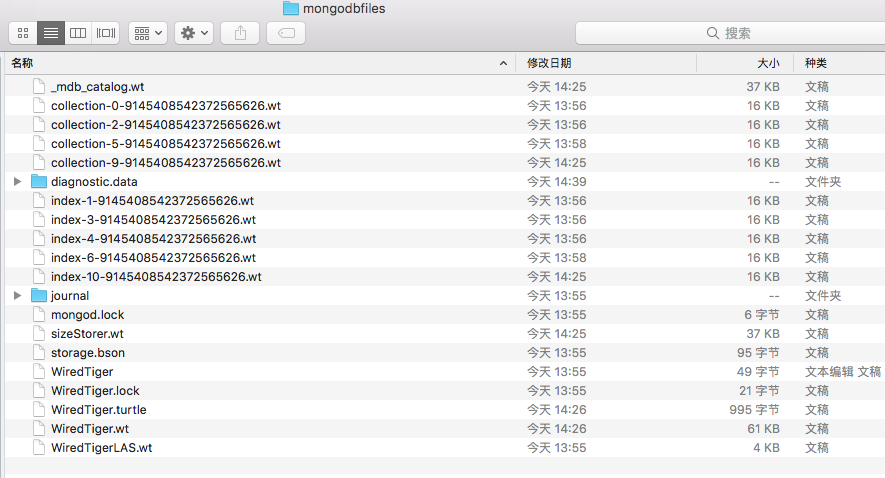Select file name collection-2-9145408542372565626.wt
The image size is (885, 478).
pyautogui.click(x=166, y=125)
